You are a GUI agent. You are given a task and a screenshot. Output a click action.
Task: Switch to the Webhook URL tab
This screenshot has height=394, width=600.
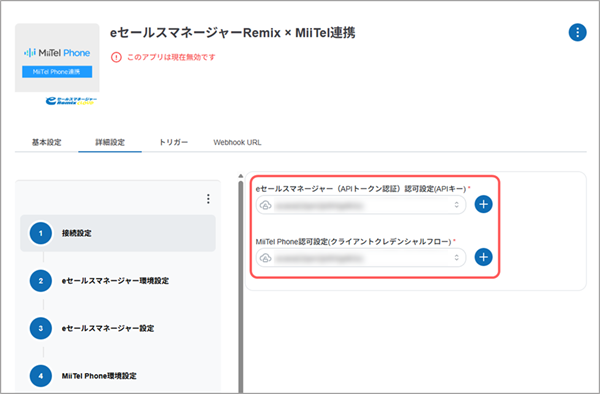pos(237,142)
